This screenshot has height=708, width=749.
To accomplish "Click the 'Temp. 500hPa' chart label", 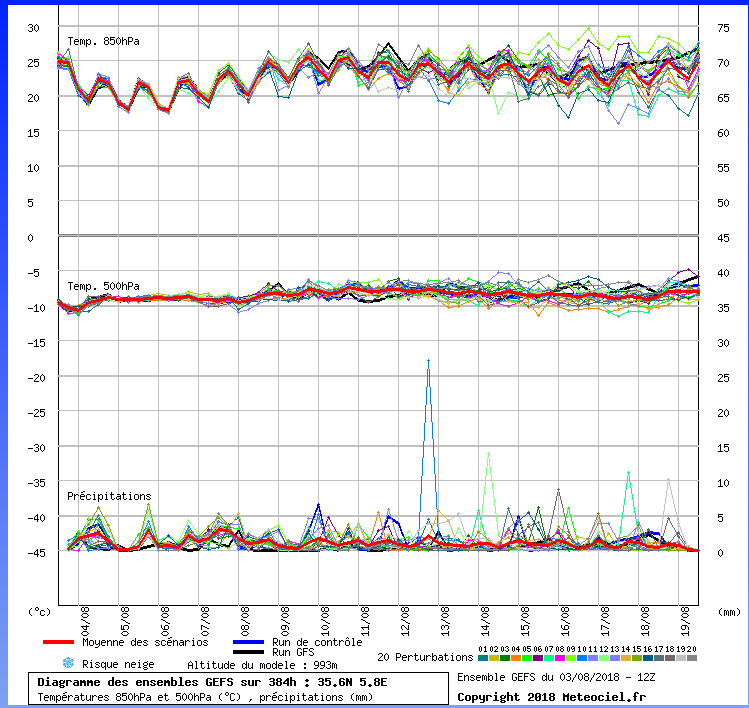I will coord(103,286).
